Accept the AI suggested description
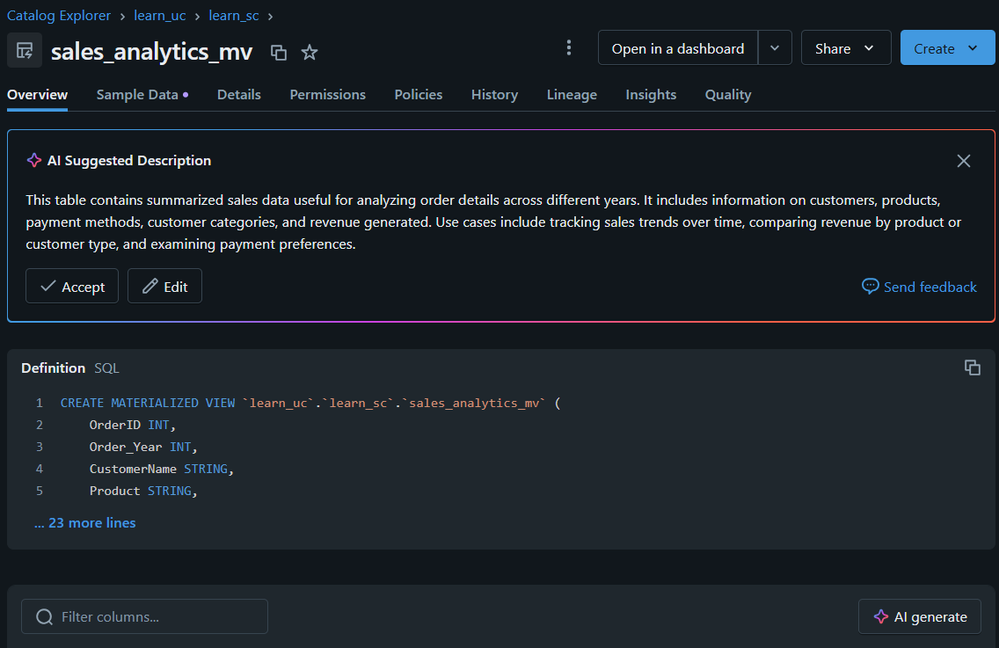999x648 pixels. (x=72, y=287)
